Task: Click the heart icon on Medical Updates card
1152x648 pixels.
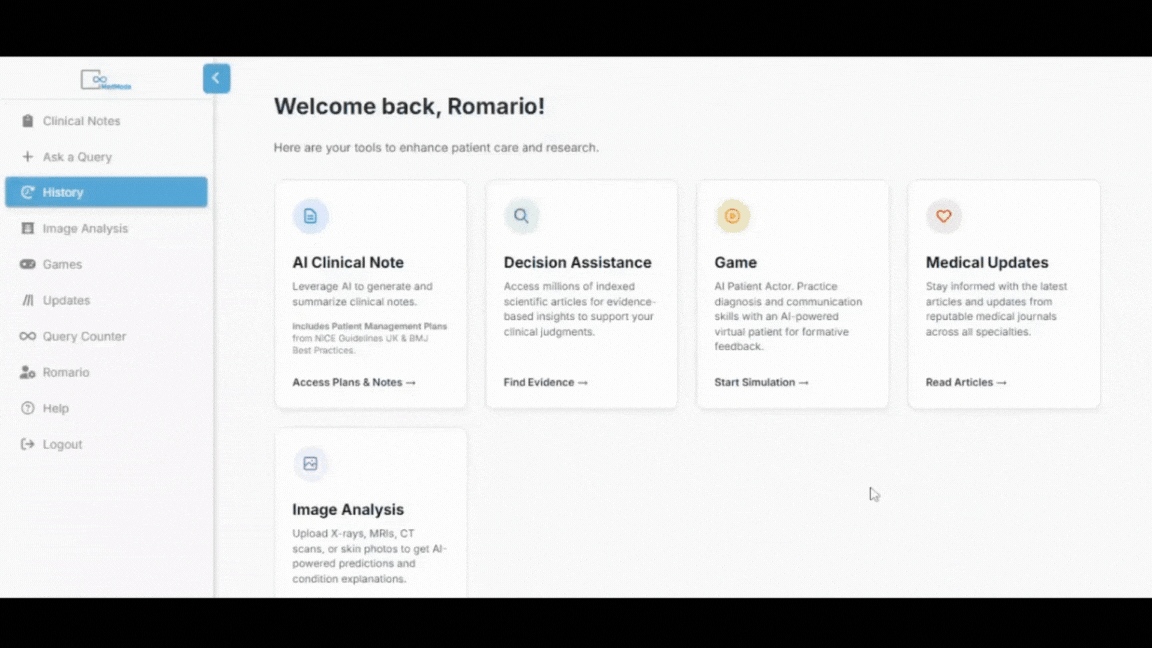Action: (x=943, y=216)
